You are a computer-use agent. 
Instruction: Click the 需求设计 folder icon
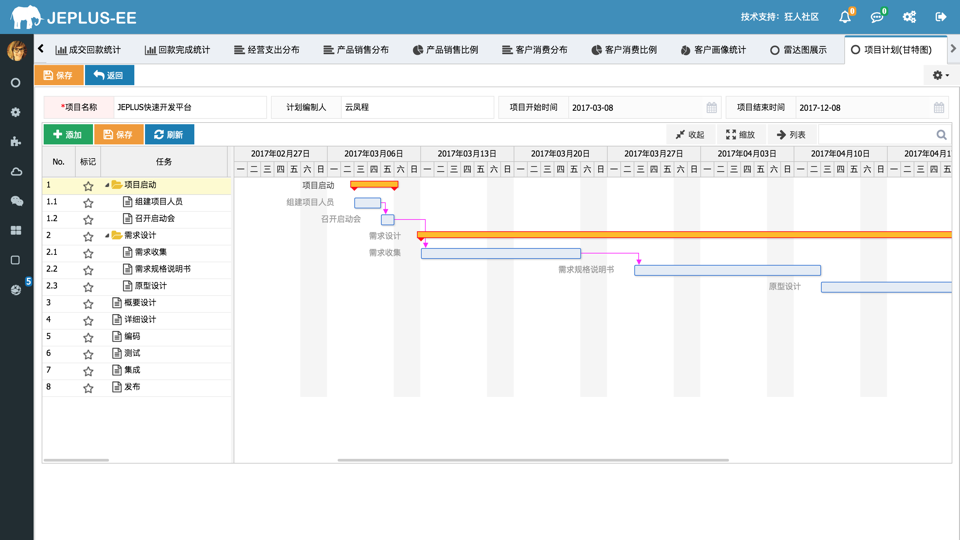click(x=117, y=235)
